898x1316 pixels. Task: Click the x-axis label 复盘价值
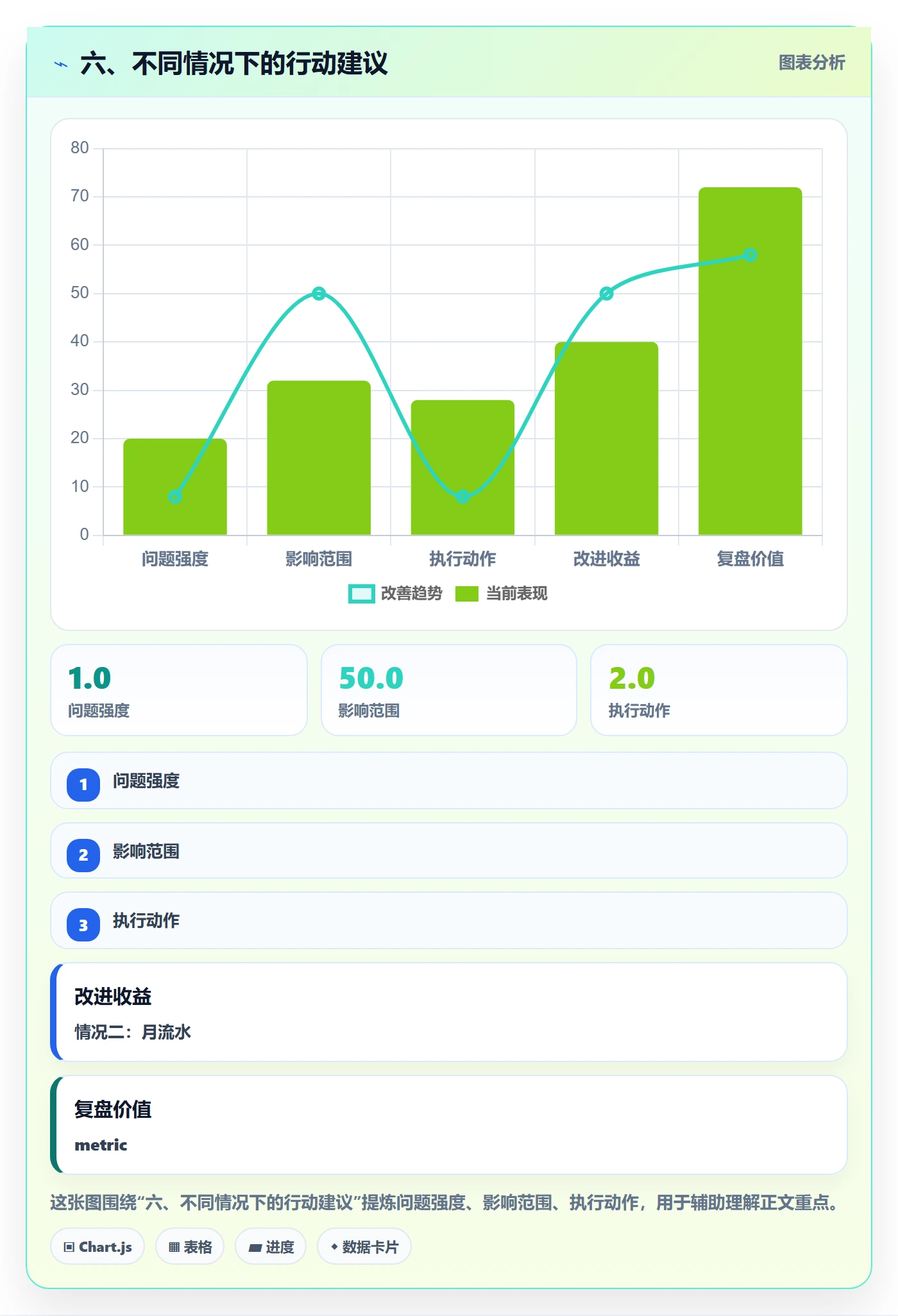[x=750, y=559]
